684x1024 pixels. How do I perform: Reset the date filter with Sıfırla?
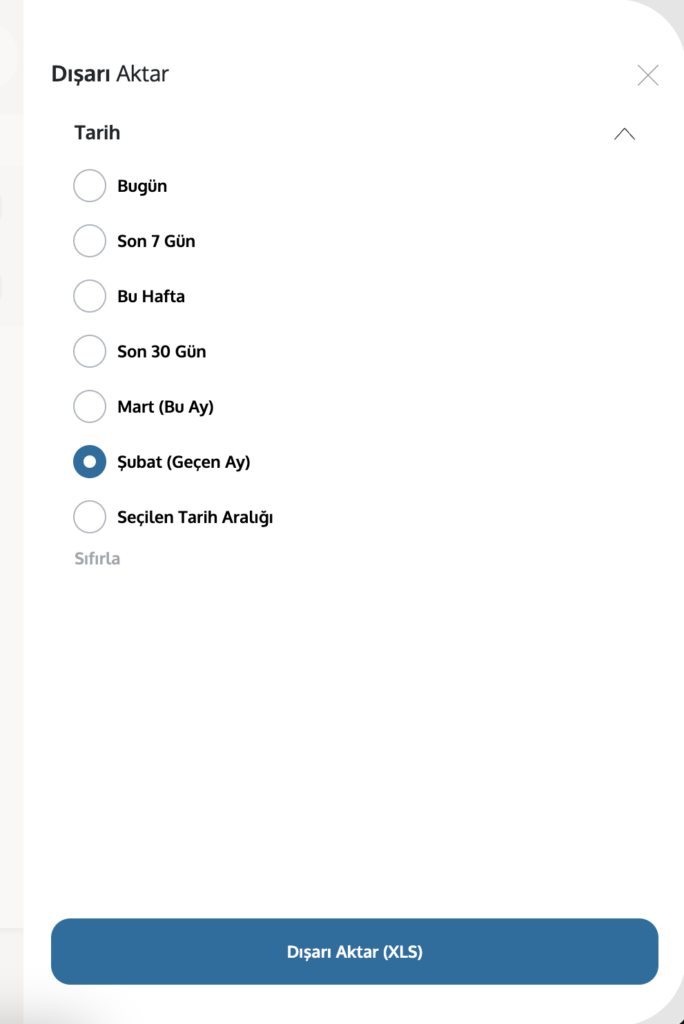click(x=97, y=559)
